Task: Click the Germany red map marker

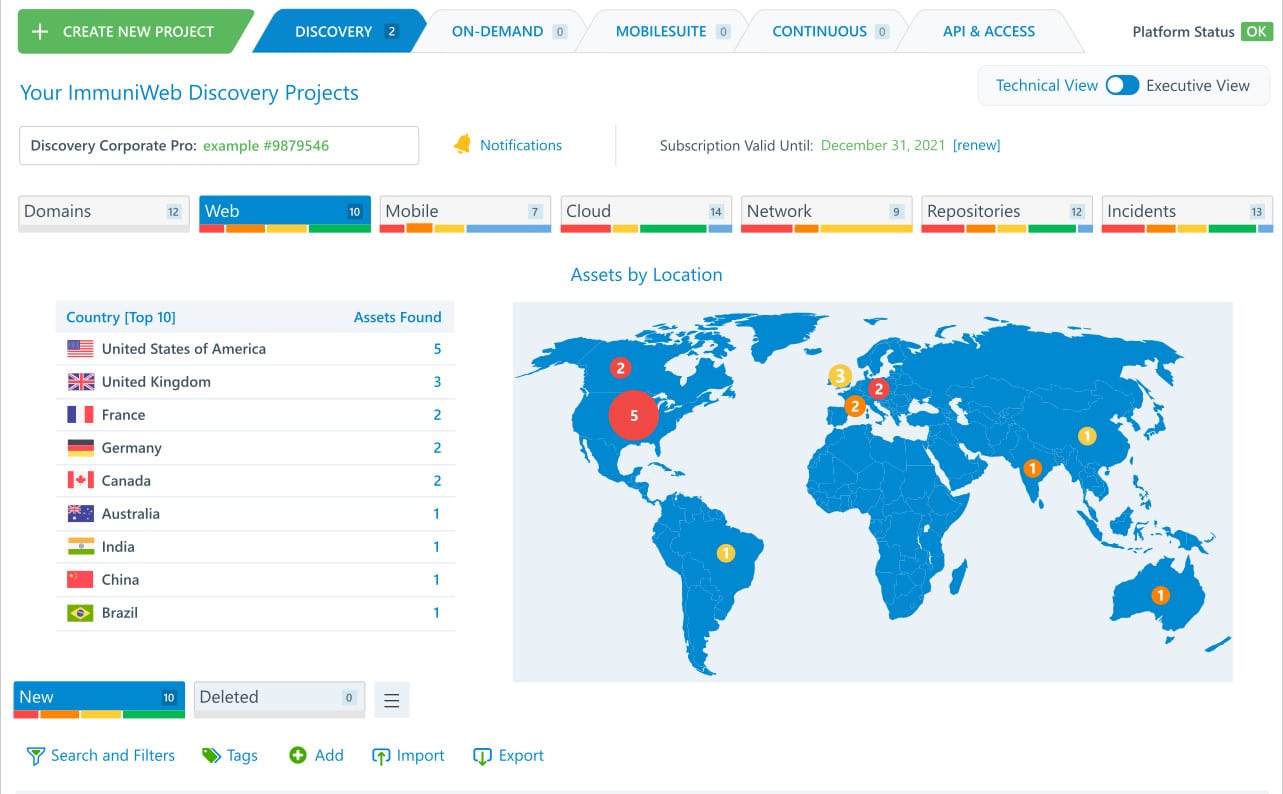Action: (x=879, y=388)
